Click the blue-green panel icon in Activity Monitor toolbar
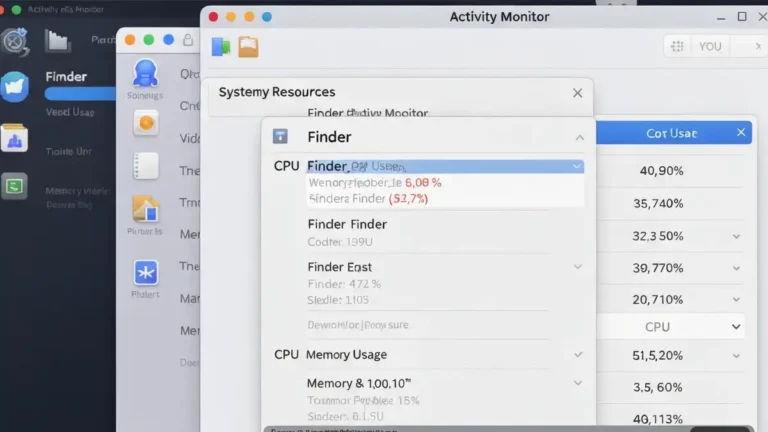The height and width of the screenshot is (432, 768). click(x=221, y=47)
